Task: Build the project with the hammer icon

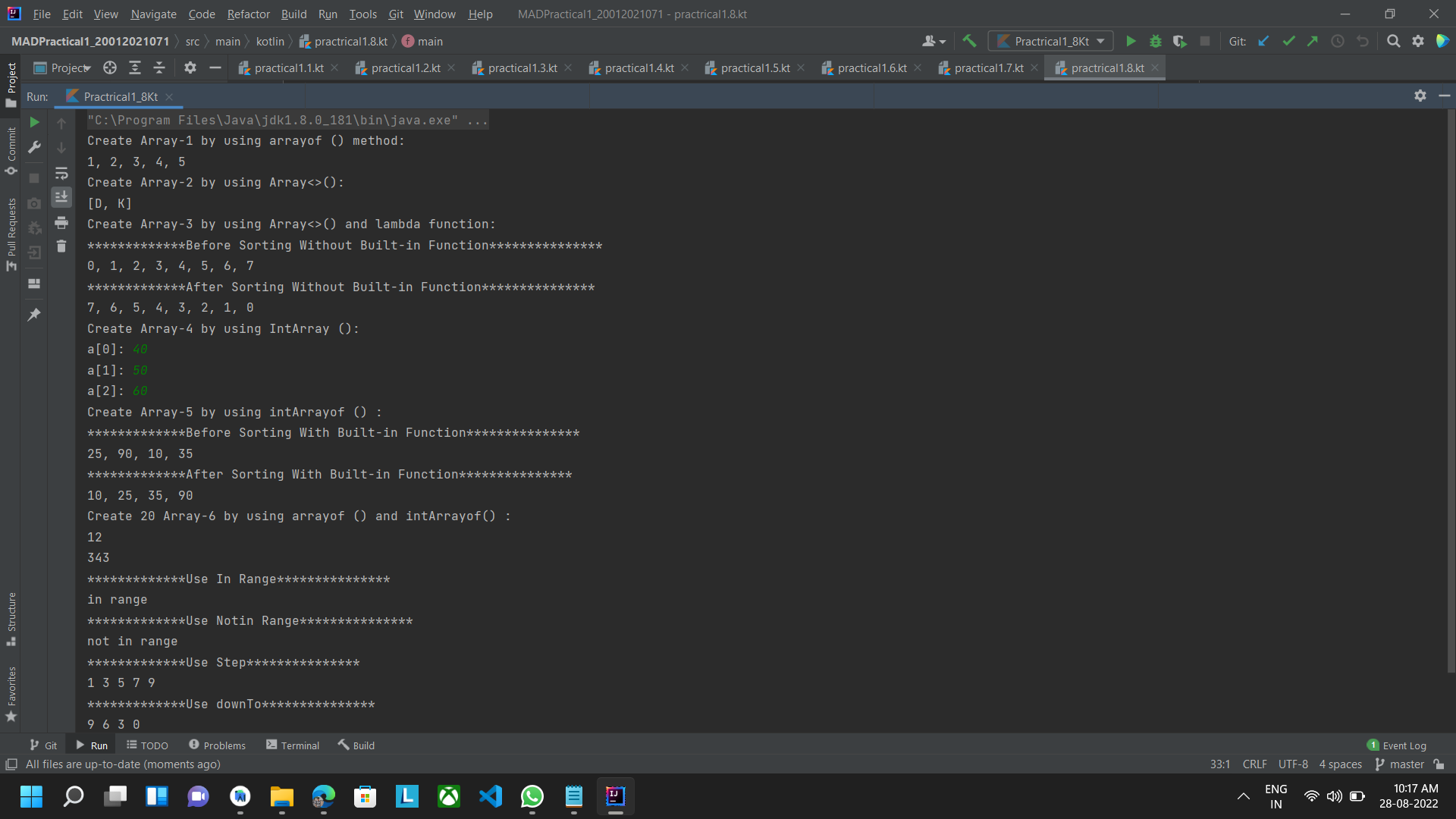Action: coord(969,41)
